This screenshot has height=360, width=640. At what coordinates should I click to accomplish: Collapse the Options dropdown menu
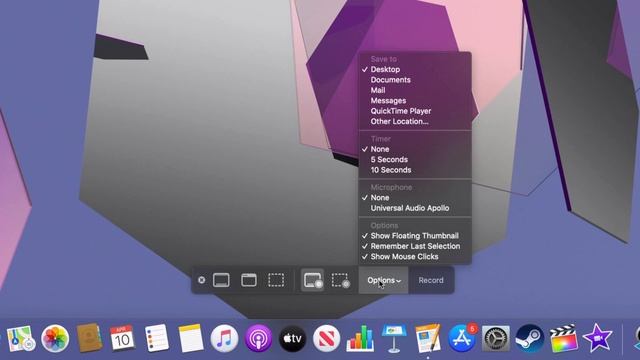point(384,280)
